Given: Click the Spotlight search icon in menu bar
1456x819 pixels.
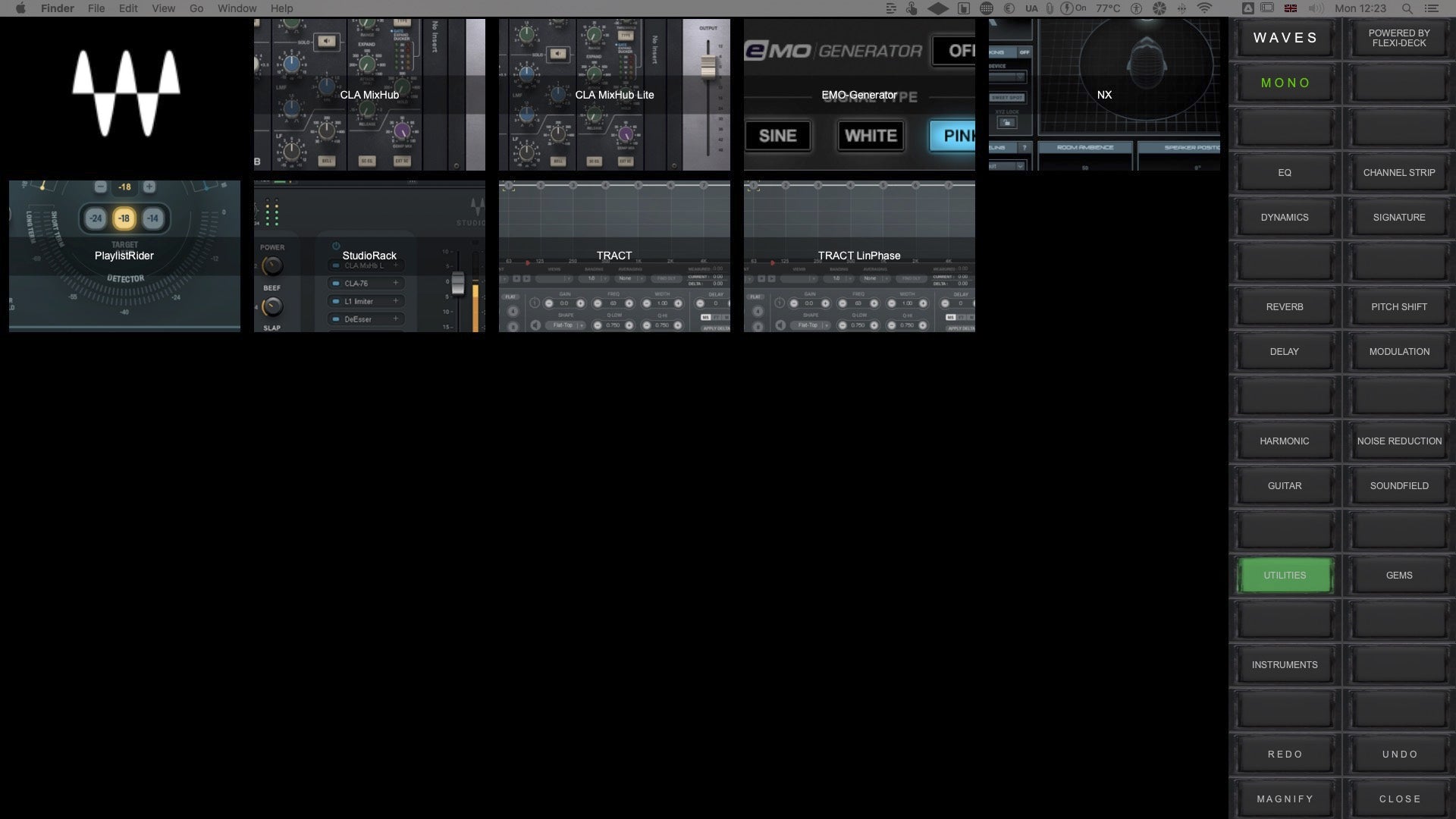Looking at the screenshot, I should pyautogui.click(x=1407, y=8).
